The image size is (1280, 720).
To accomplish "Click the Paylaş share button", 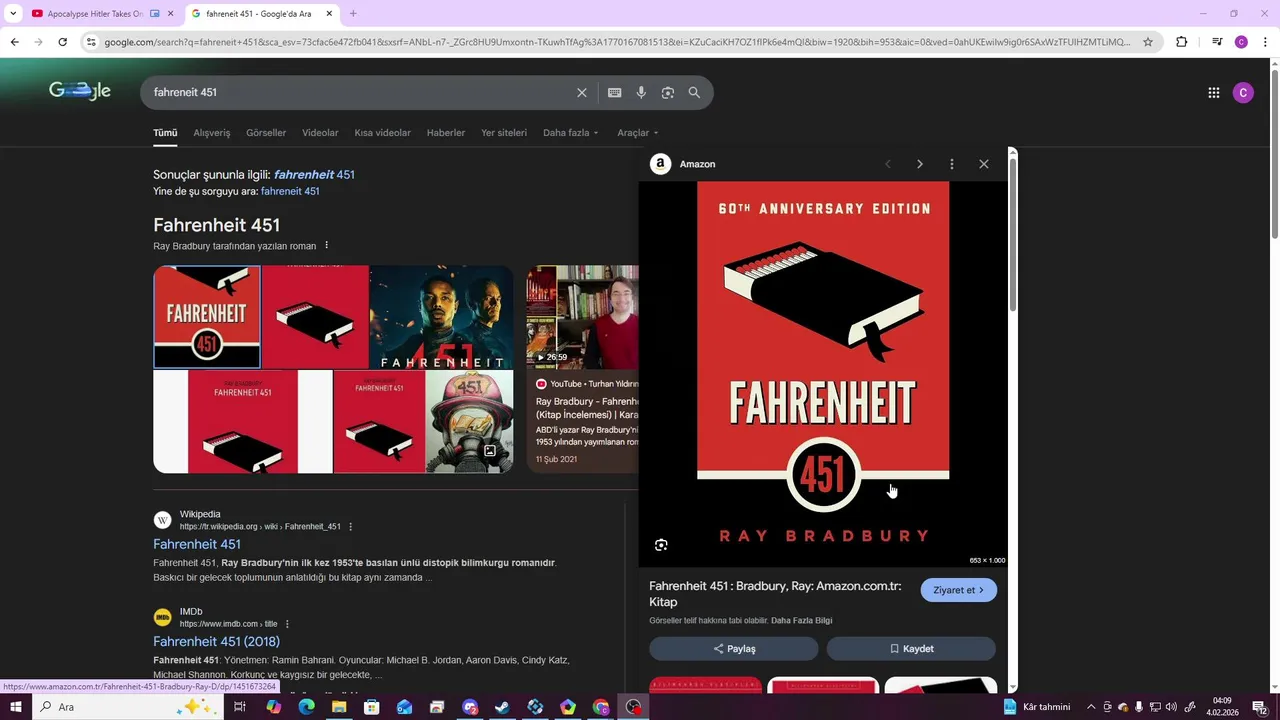I will 734,649.
